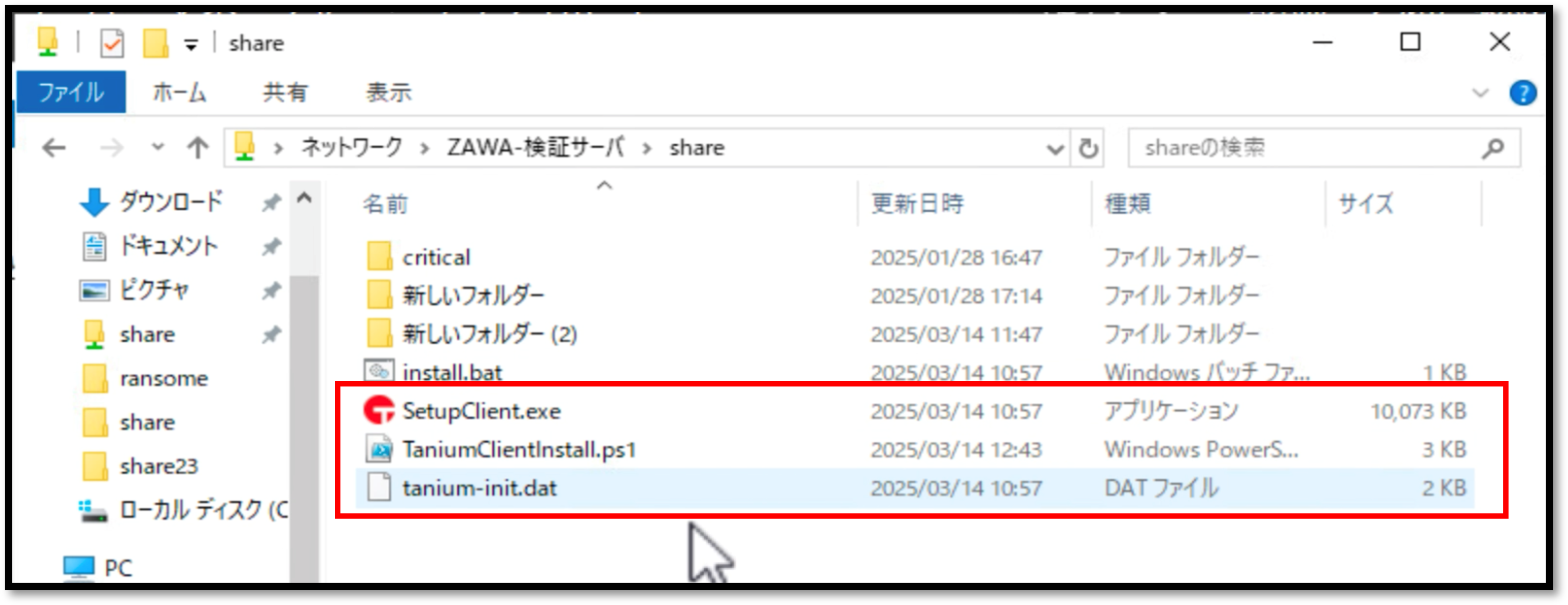
Task: Go up one folder level
Action: pyautogui.click(x=198, y=147)
